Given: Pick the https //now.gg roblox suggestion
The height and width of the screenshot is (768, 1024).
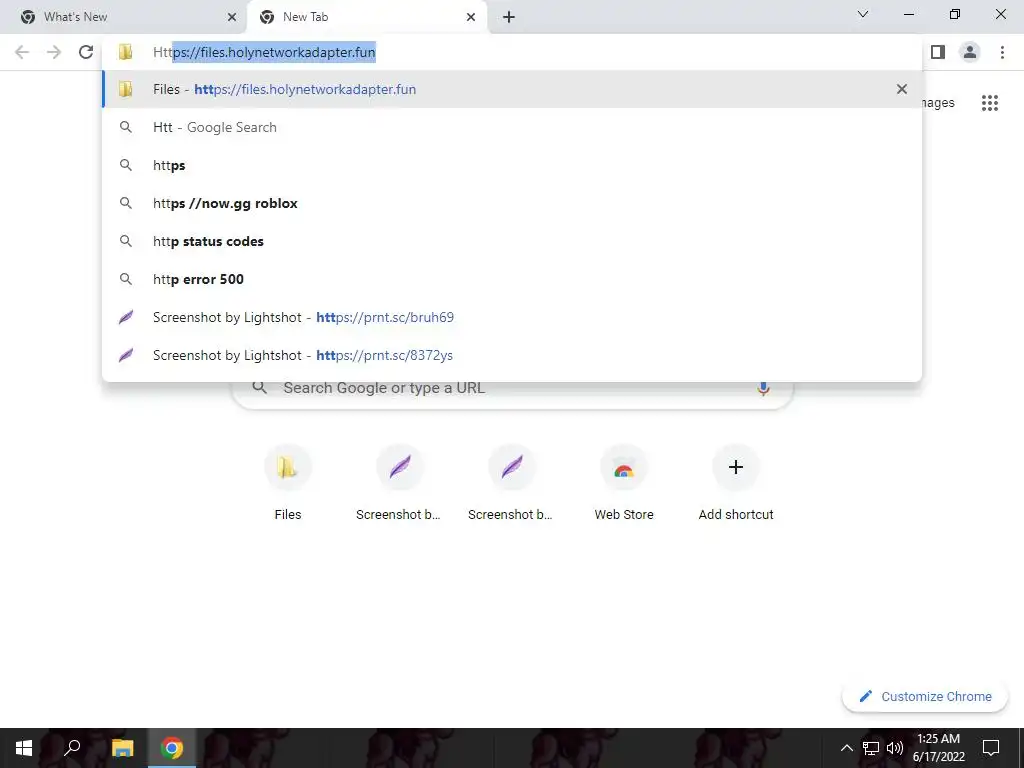Looking at the screenshot, I should (x=512, y=203).
